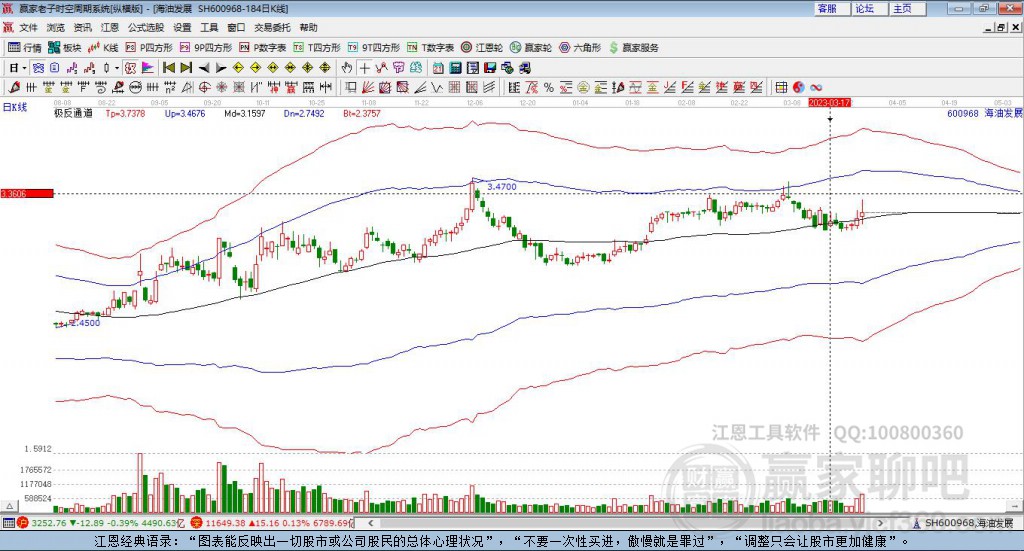The height and width of the screenshot is (551, 1024).
Task: Open the 文件 menu
Action: coord(28,27)
